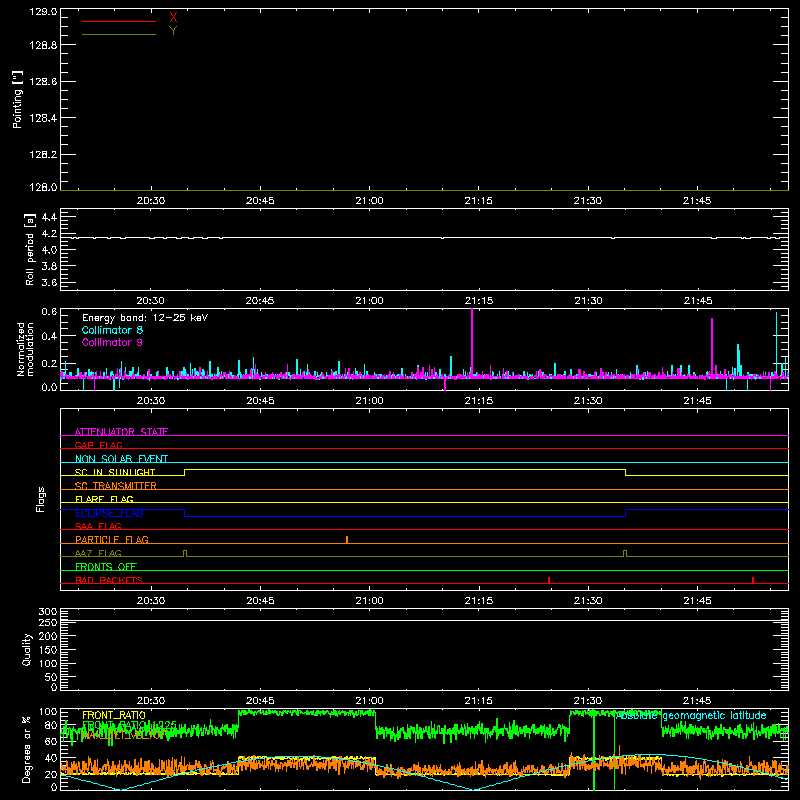The image size is (800, 800).
Task: Click the magenta spike near 21:47
Action: tap(712, 347)
